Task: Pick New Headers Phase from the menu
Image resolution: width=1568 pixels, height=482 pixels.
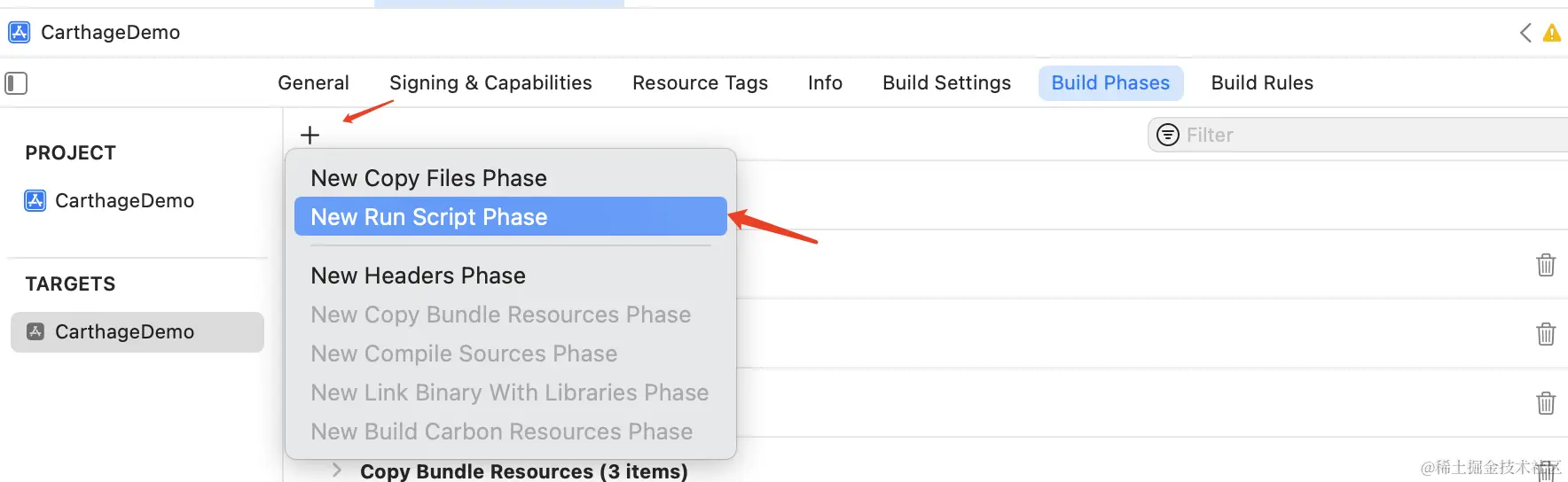Action: [419, 276]
